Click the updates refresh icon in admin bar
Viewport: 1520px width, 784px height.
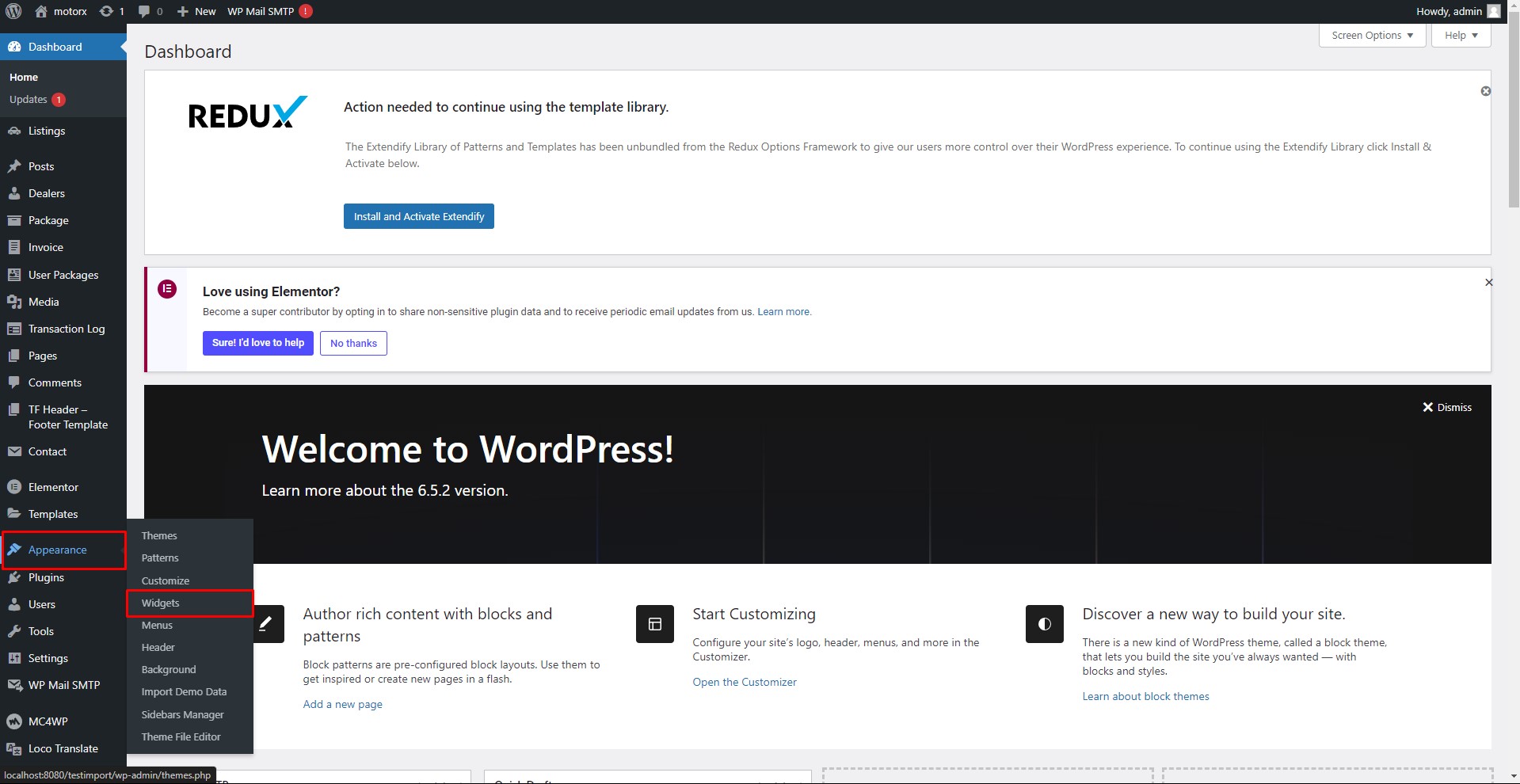click(106, 11)
